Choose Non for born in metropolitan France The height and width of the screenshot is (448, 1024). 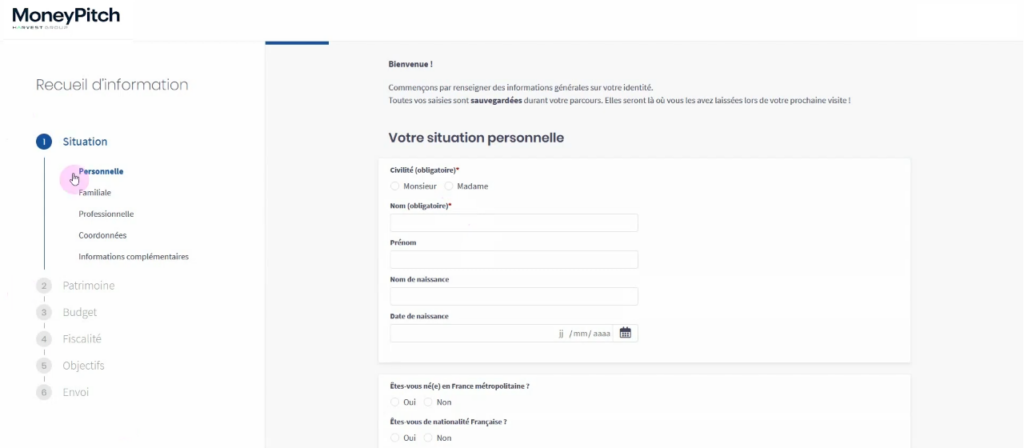tap(429, 402)
